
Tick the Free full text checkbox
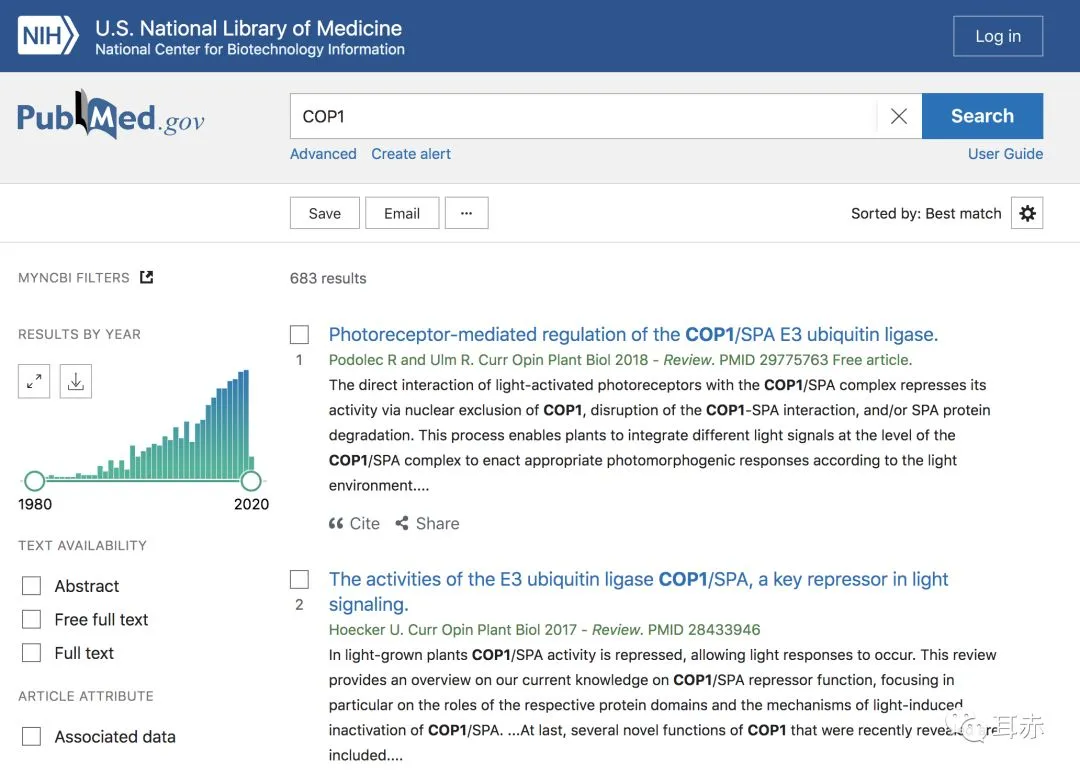coord(32,620)
